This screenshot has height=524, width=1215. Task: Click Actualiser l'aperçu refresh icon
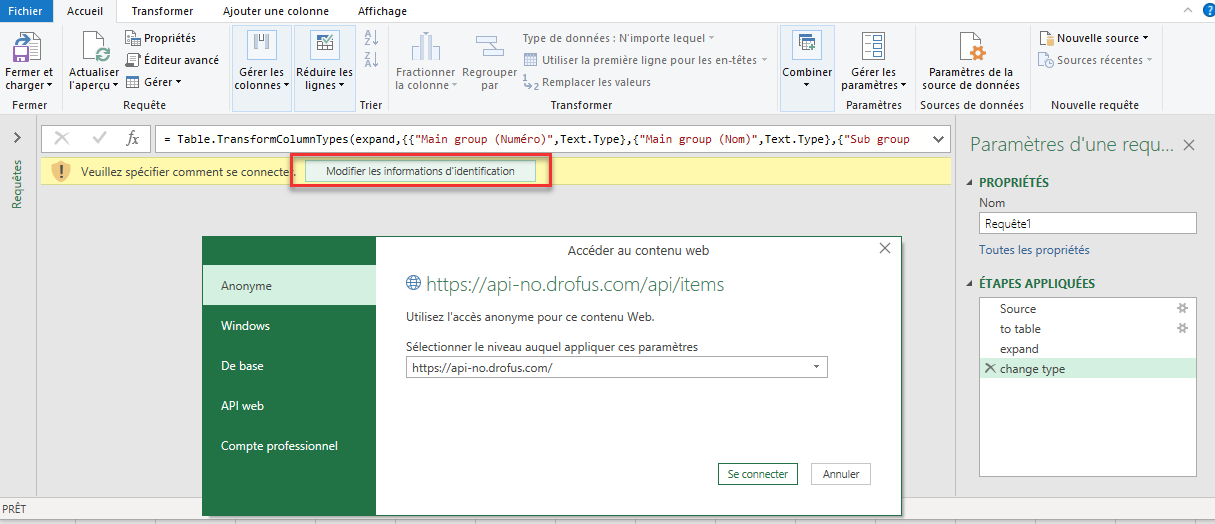point(94,47)
